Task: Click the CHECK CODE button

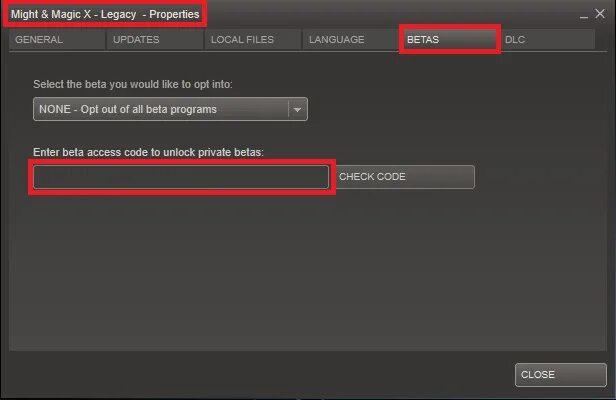Action: pos(405,177)
